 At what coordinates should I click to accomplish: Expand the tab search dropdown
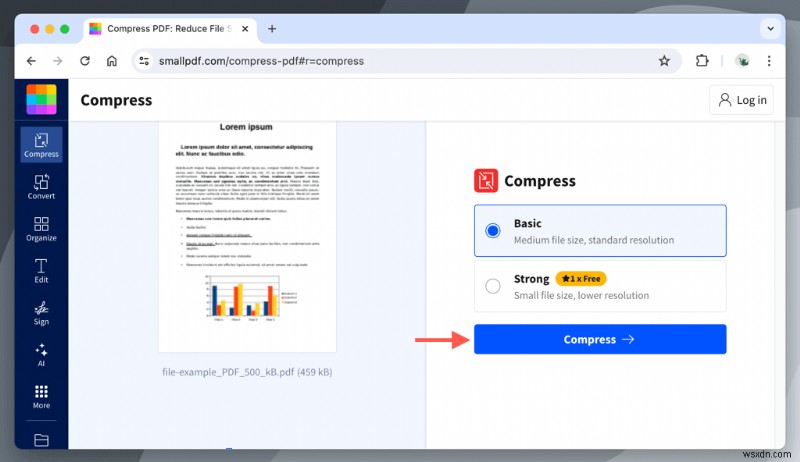tap(770, 29)
